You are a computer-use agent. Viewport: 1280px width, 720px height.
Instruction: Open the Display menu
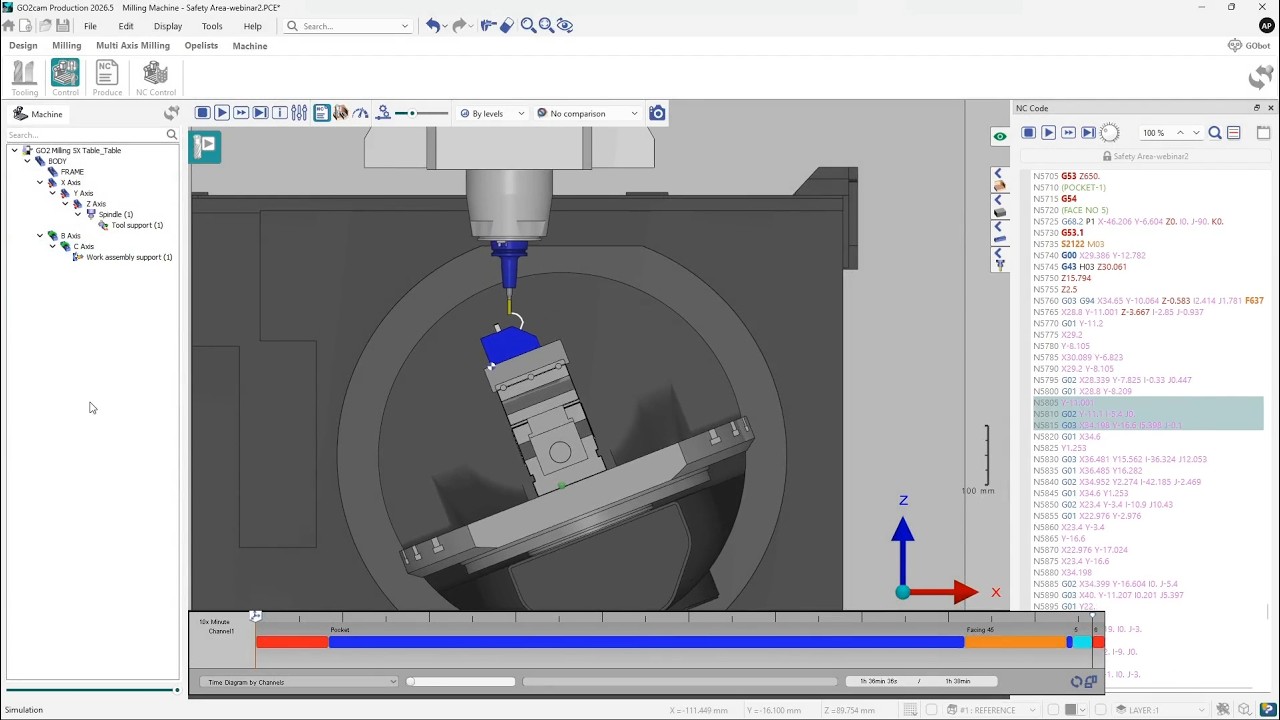(168, 26)
